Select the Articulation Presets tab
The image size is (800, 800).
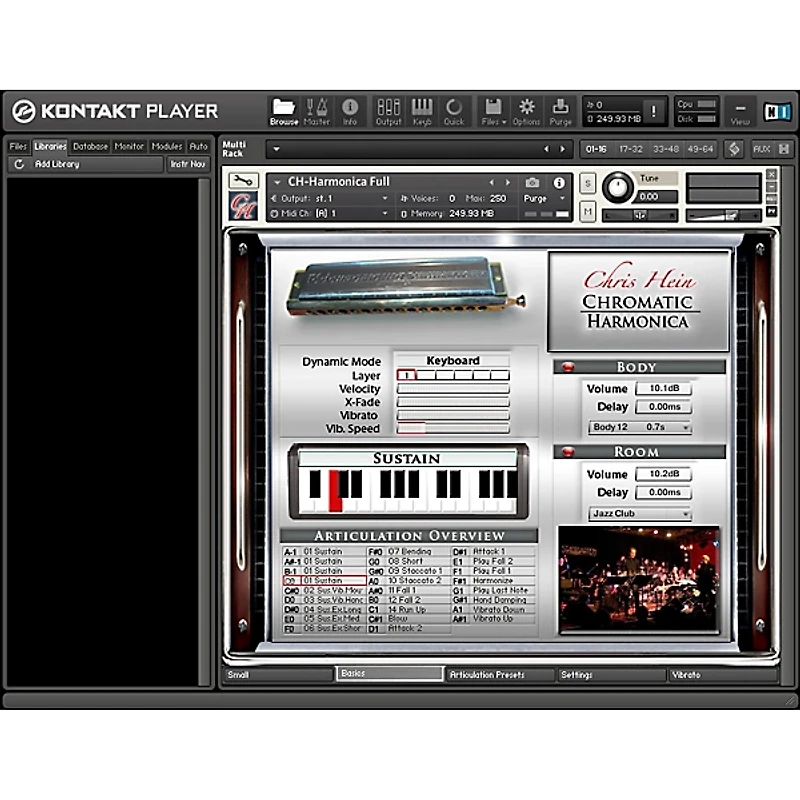(499, 675)
